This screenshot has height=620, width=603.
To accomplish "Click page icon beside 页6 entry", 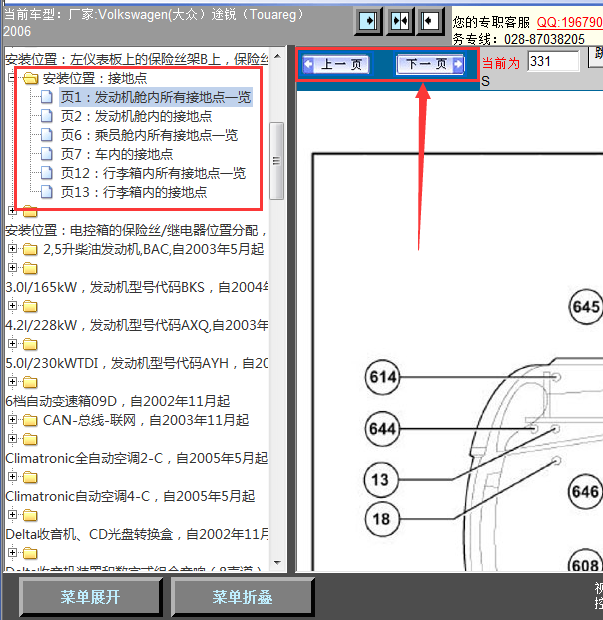I will pos(47,135).
